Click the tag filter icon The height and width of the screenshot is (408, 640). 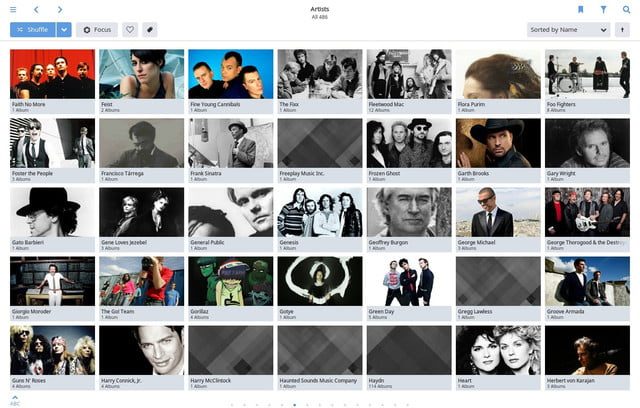(x=150, y=30)
